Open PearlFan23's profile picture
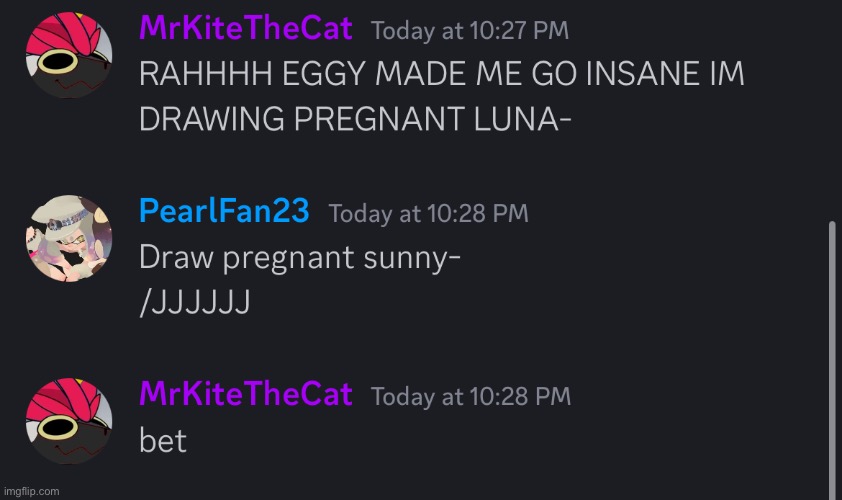This screenshot has height=500, width=842. 69,239
